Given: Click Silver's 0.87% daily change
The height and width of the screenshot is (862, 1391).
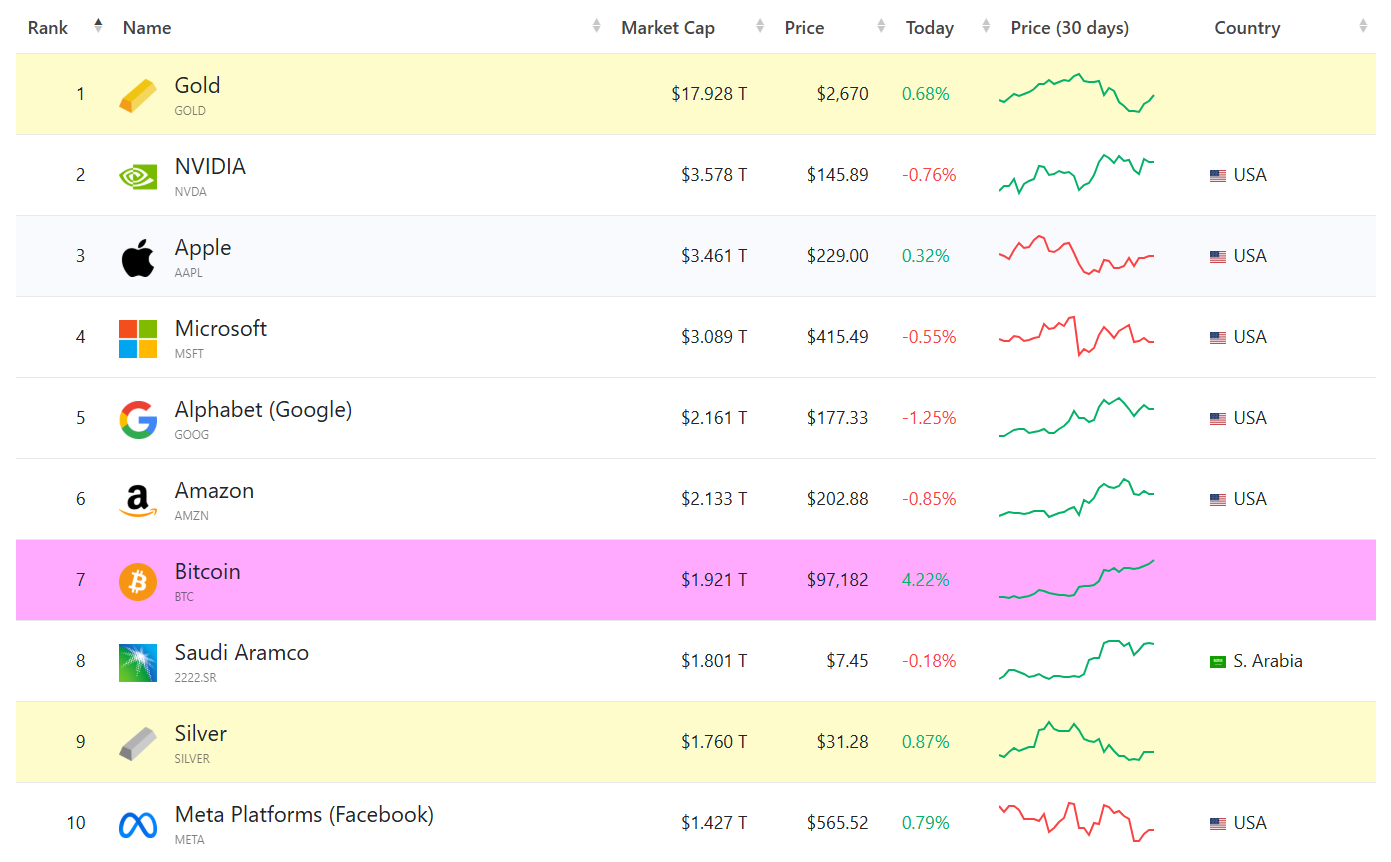Looking at the screenshot, I should (926, 743).
